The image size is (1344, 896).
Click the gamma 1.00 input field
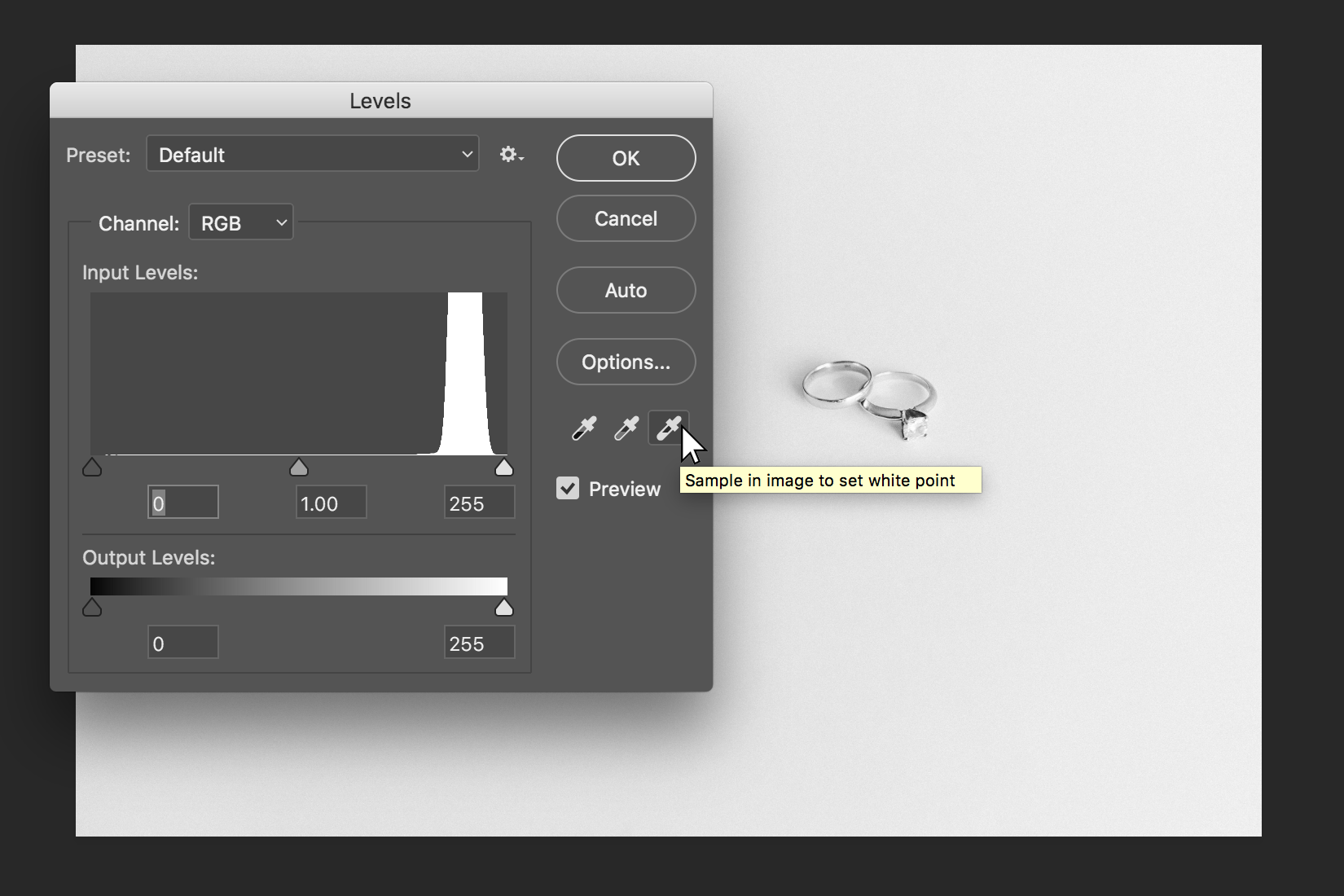pos(331,503)
